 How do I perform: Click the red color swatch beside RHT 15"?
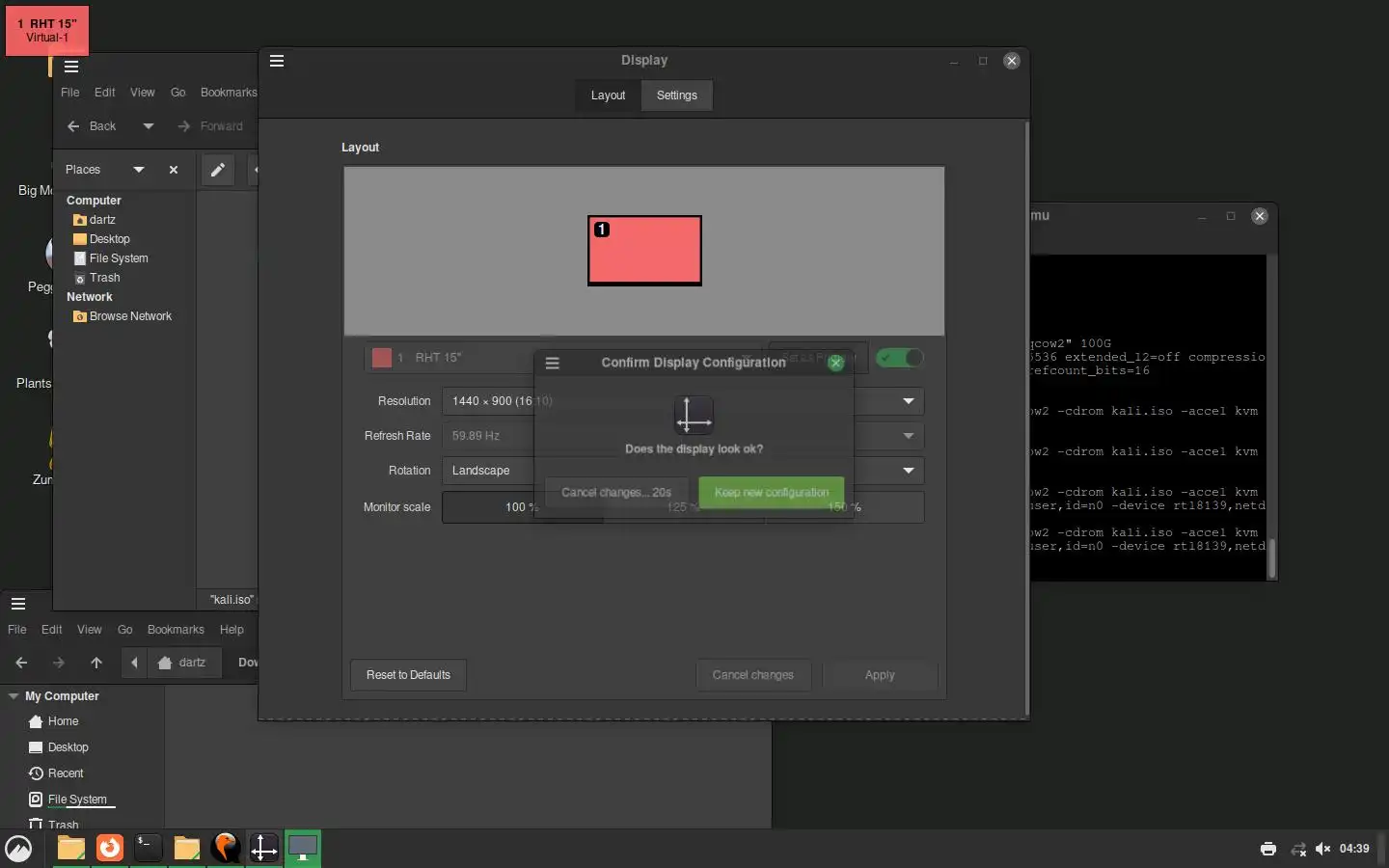coord(382,358)
